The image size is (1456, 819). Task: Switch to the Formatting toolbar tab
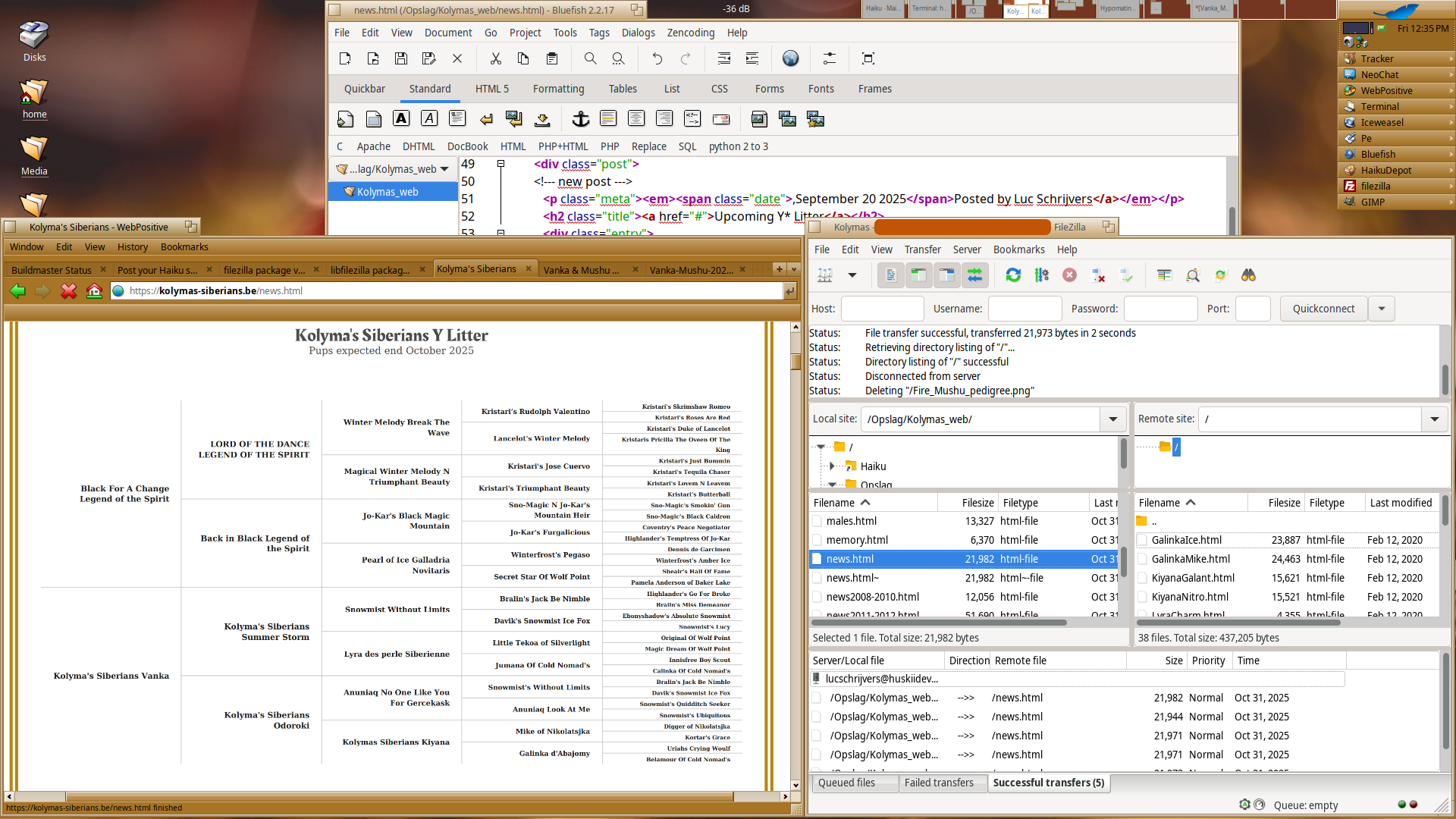[x=558, y=89]
